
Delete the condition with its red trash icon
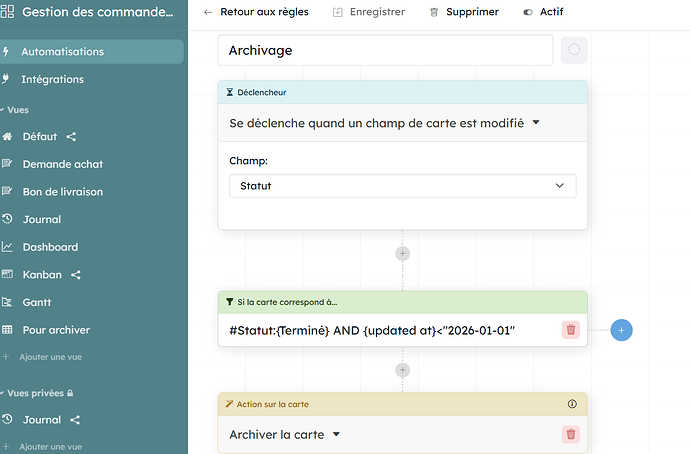[571, 329]
